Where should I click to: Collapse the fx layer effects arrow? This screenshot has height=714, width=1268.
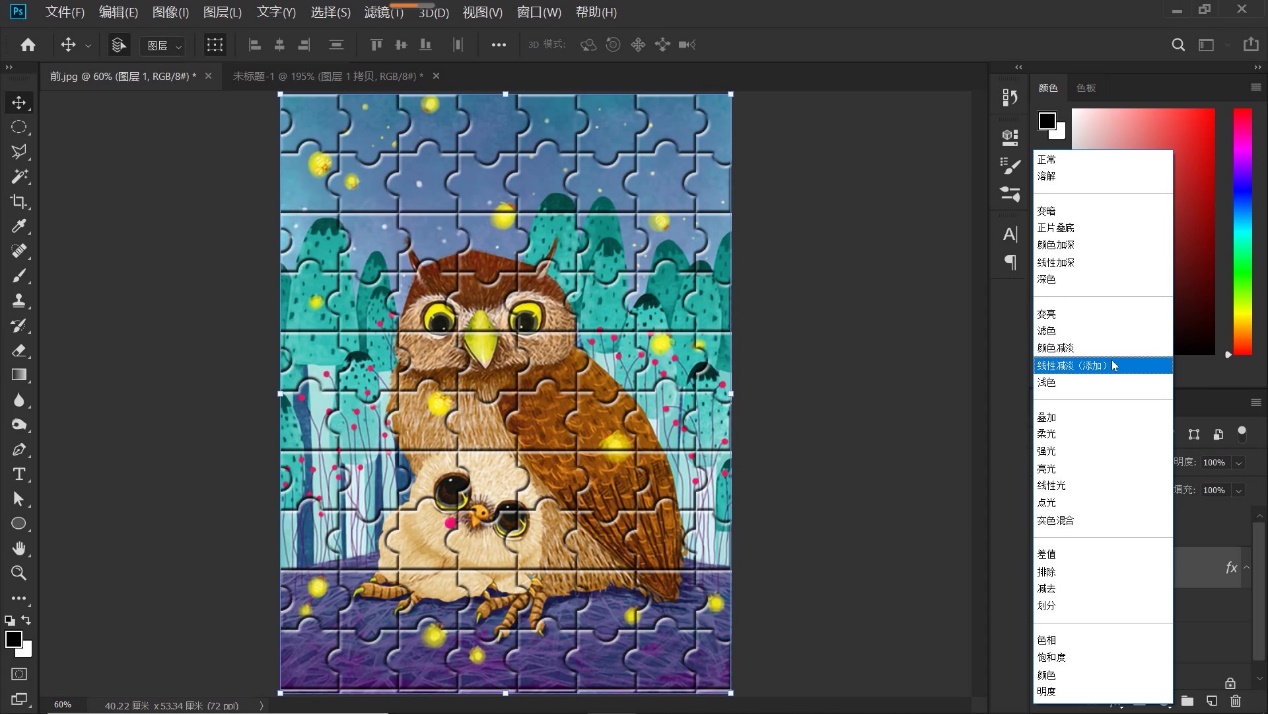click(1246, 568)
